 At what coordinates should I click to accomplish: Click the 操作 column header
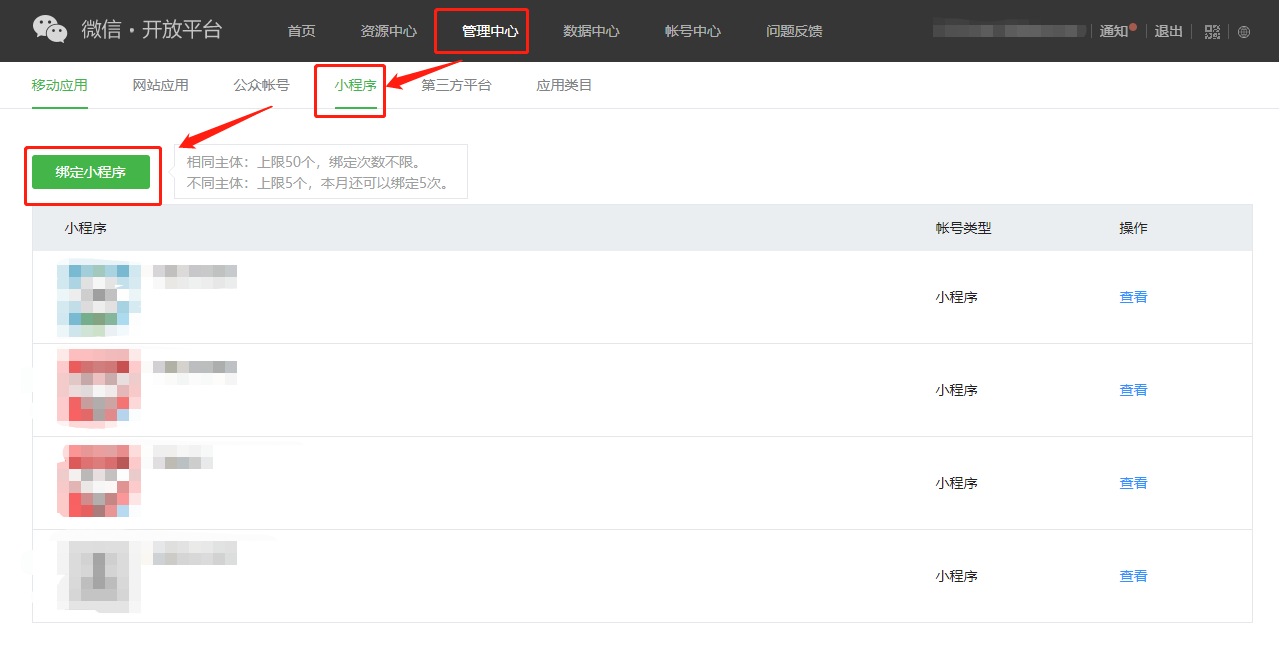(1133, 228)
